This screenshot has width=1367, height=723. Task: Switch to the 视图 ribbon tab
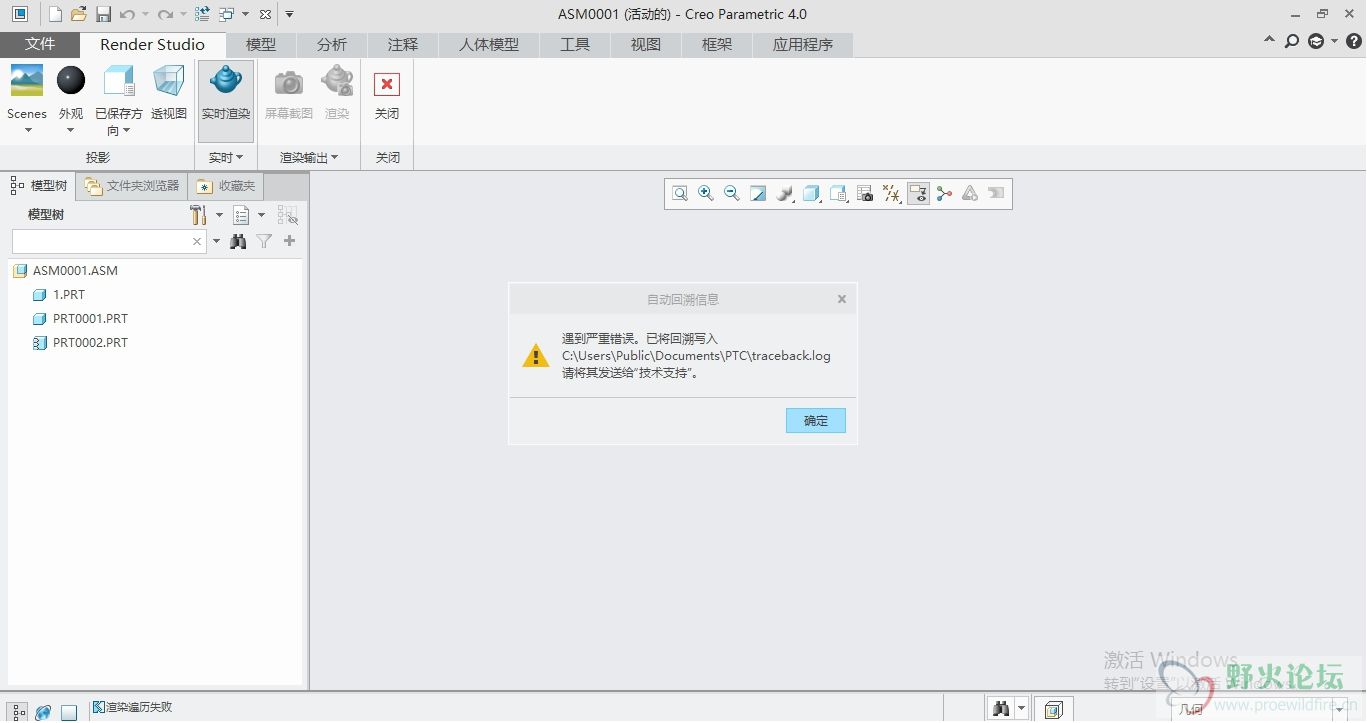coord(646,45)
